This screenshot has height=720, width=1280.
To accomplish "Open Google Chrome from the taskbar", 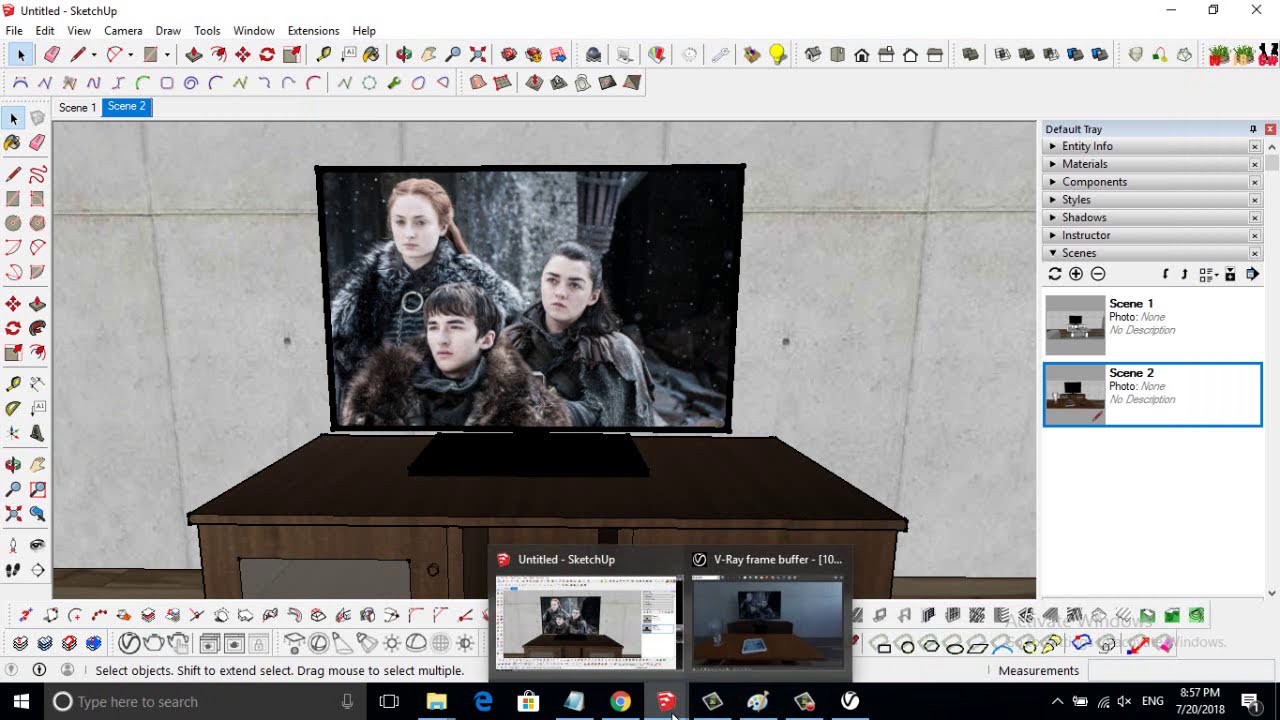I will (620, 702).
